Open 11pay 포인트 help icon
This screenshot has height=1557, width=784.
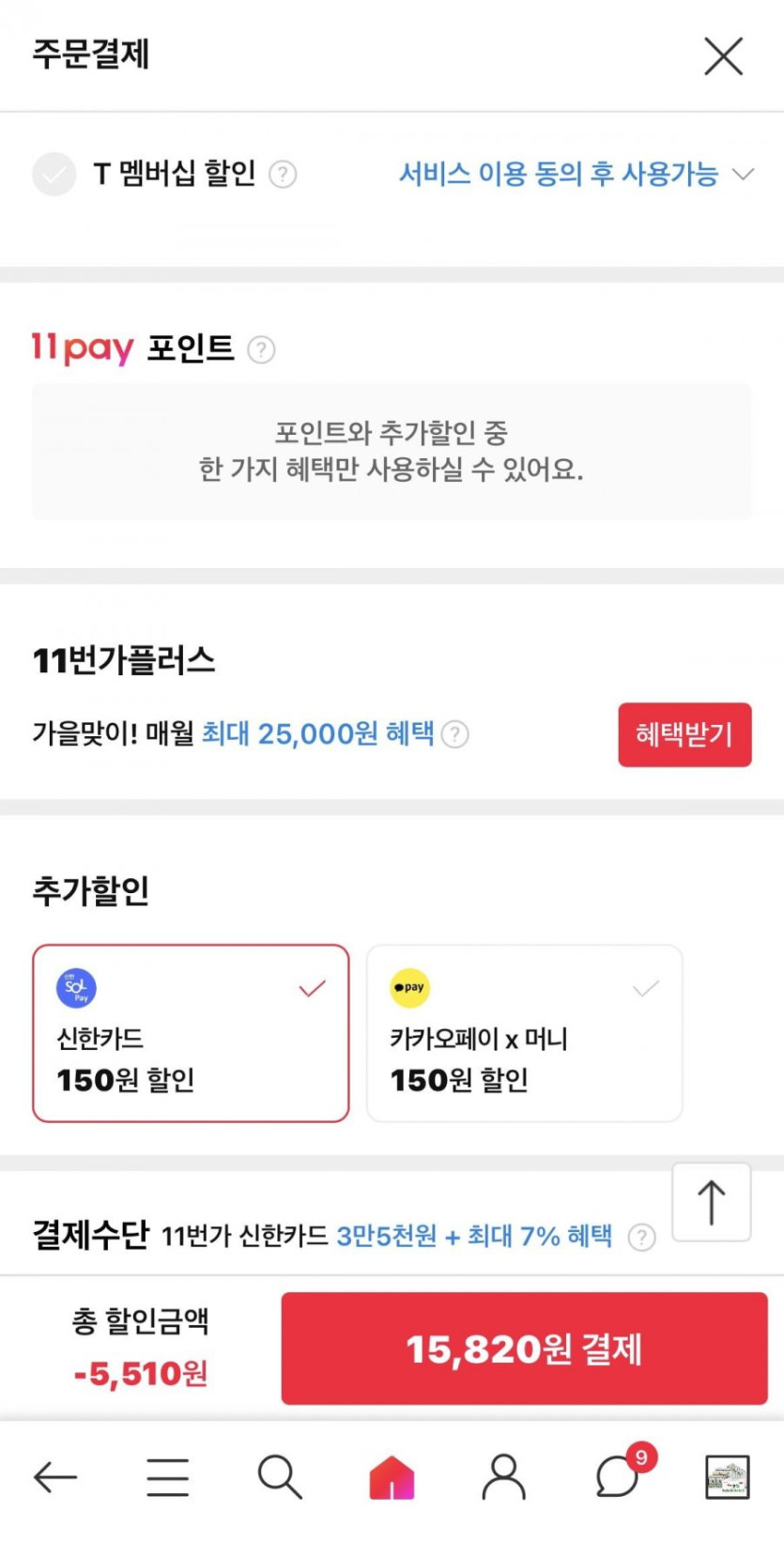pyautogui.click(x=261, y=350)
